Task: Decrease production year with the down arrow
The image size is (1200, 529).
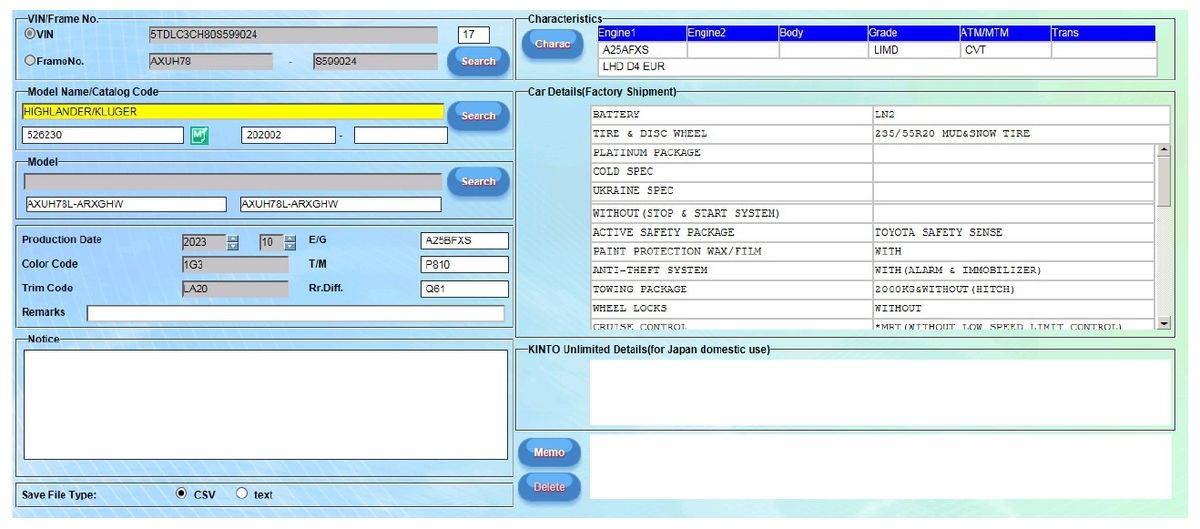Action: [233, 246]
